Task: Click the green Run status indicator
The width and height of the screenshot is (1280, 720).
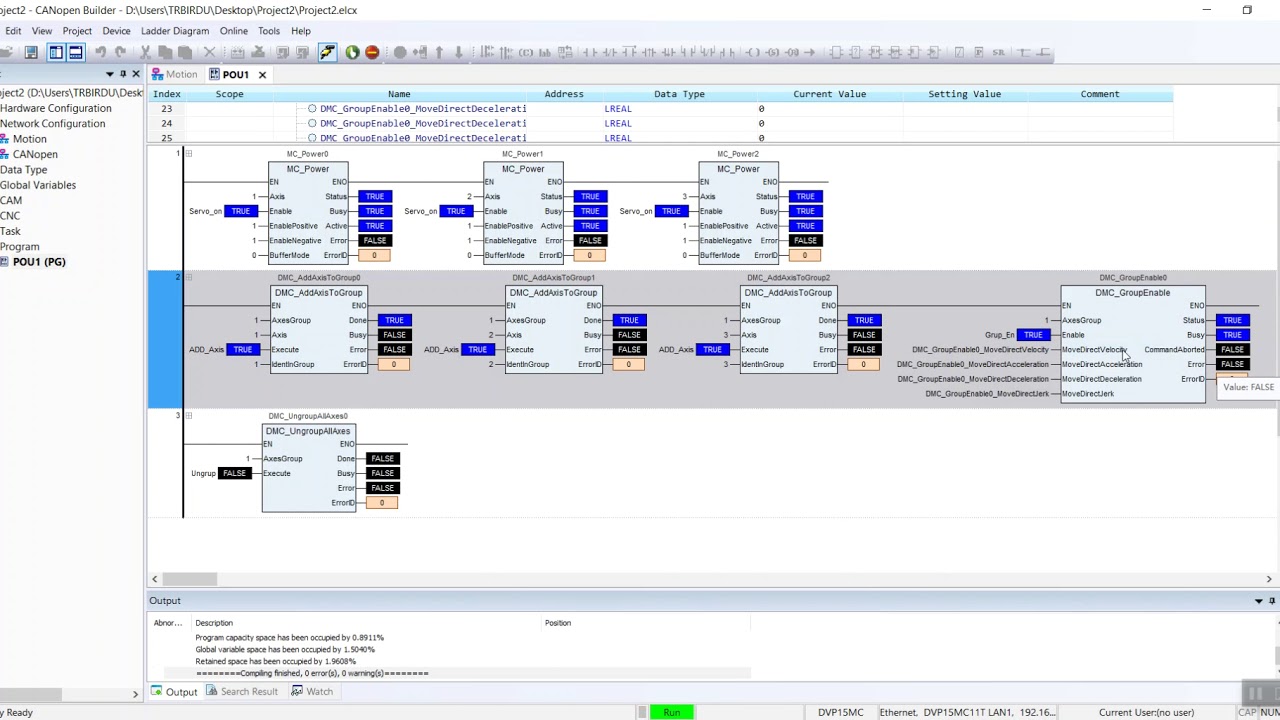Action: (x=671, y=712)
